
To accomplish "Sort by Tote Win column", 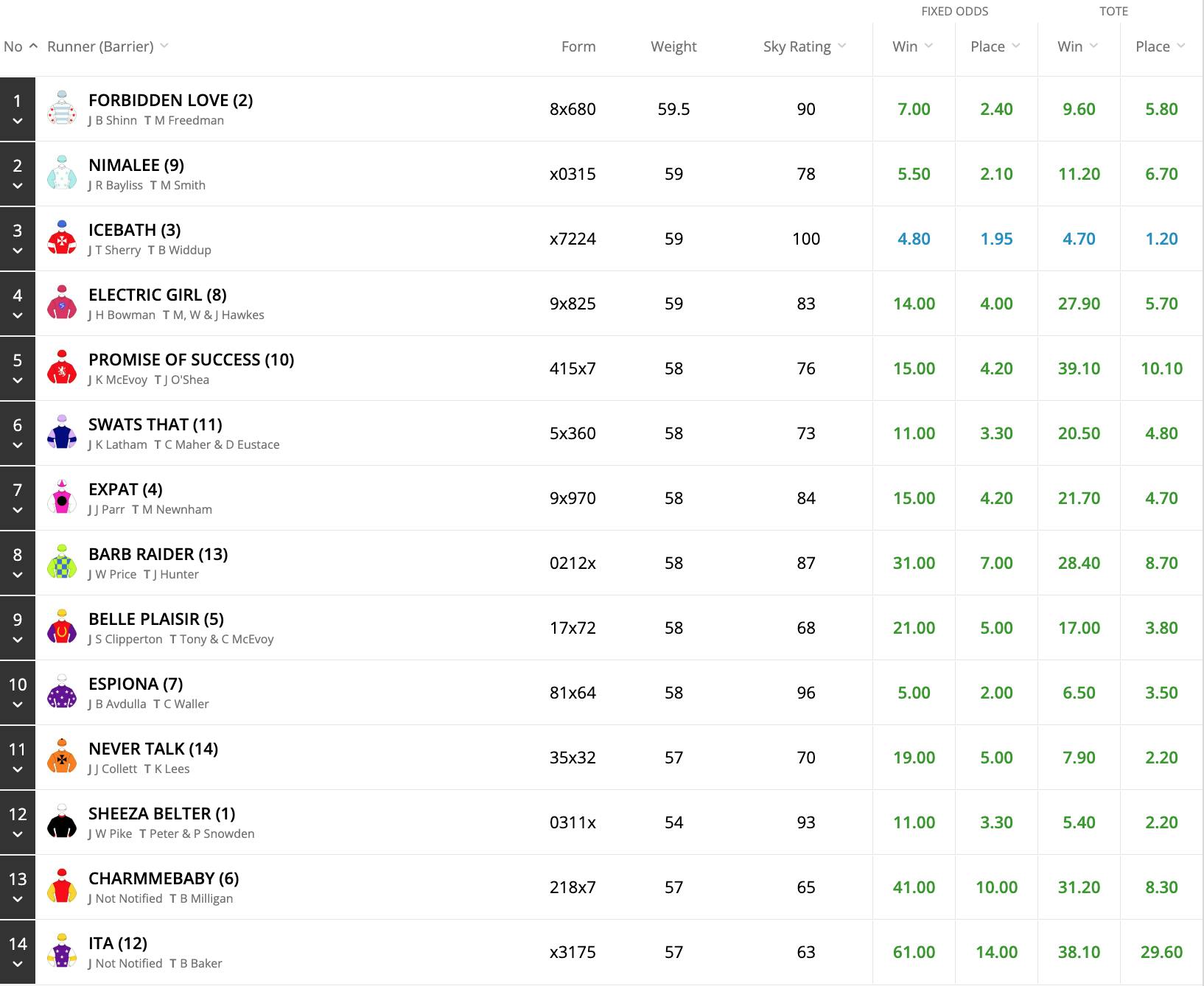I will coord(1077,46).
